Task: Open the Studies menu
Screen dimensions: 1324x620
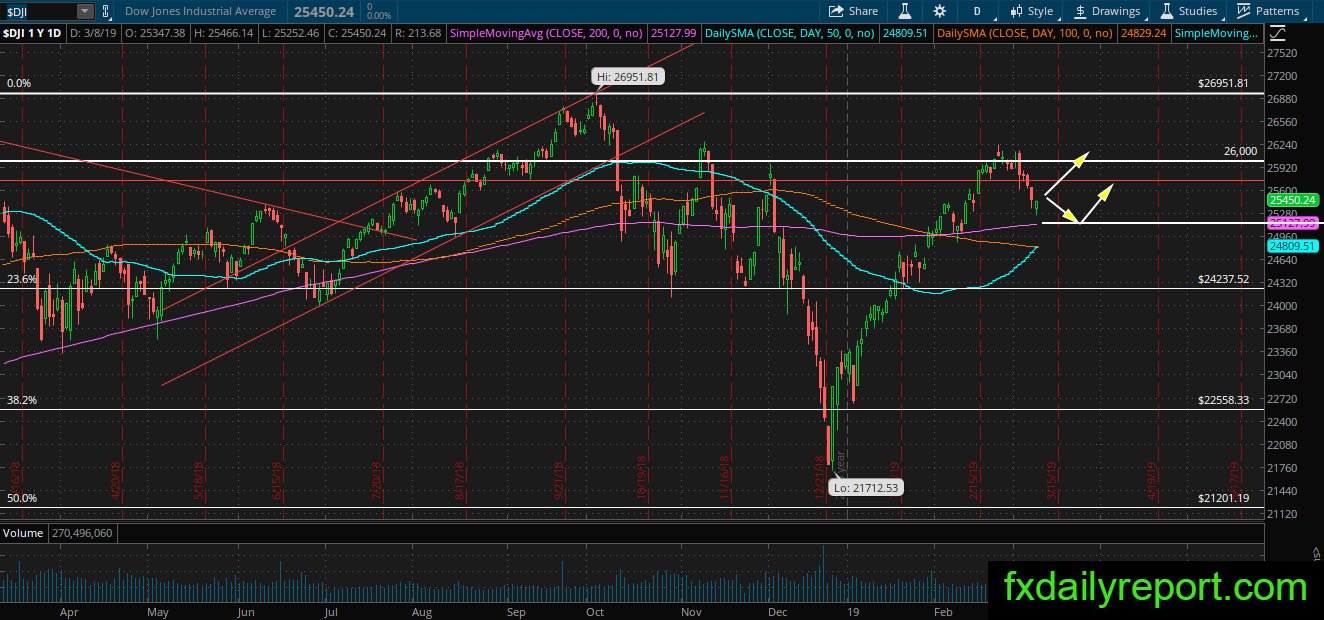Action: click(x=1188, y=11)
